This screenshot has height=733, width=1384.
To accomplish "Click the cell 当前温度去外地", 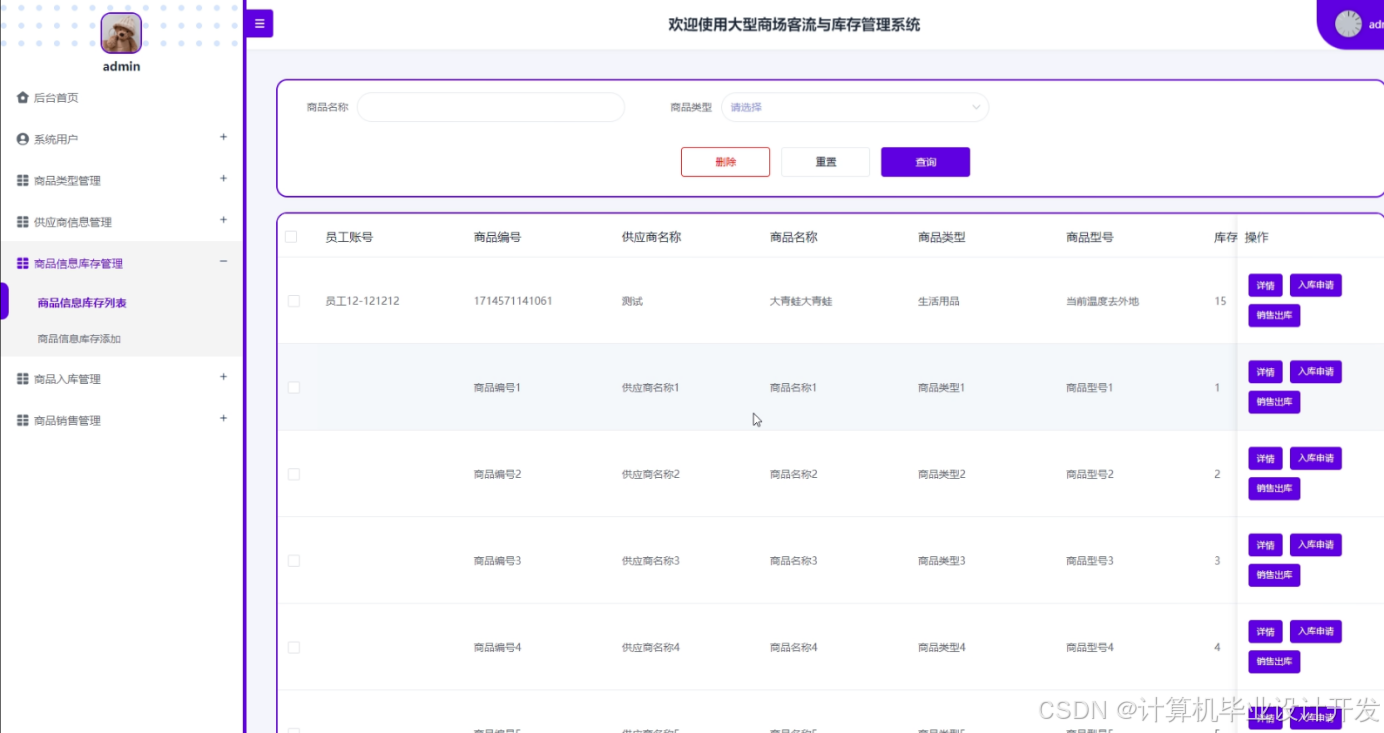I will (1103, 301).
